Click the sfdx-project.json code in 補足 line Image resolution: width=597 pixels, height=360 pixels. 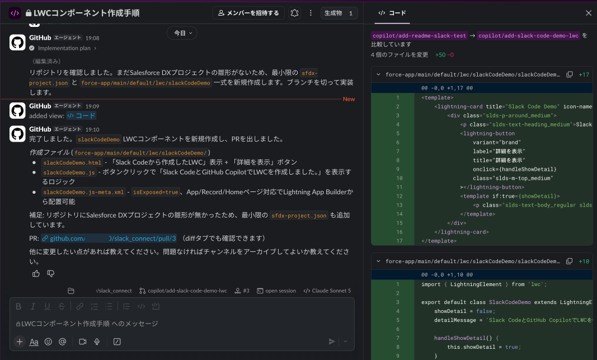click(299, 216)
